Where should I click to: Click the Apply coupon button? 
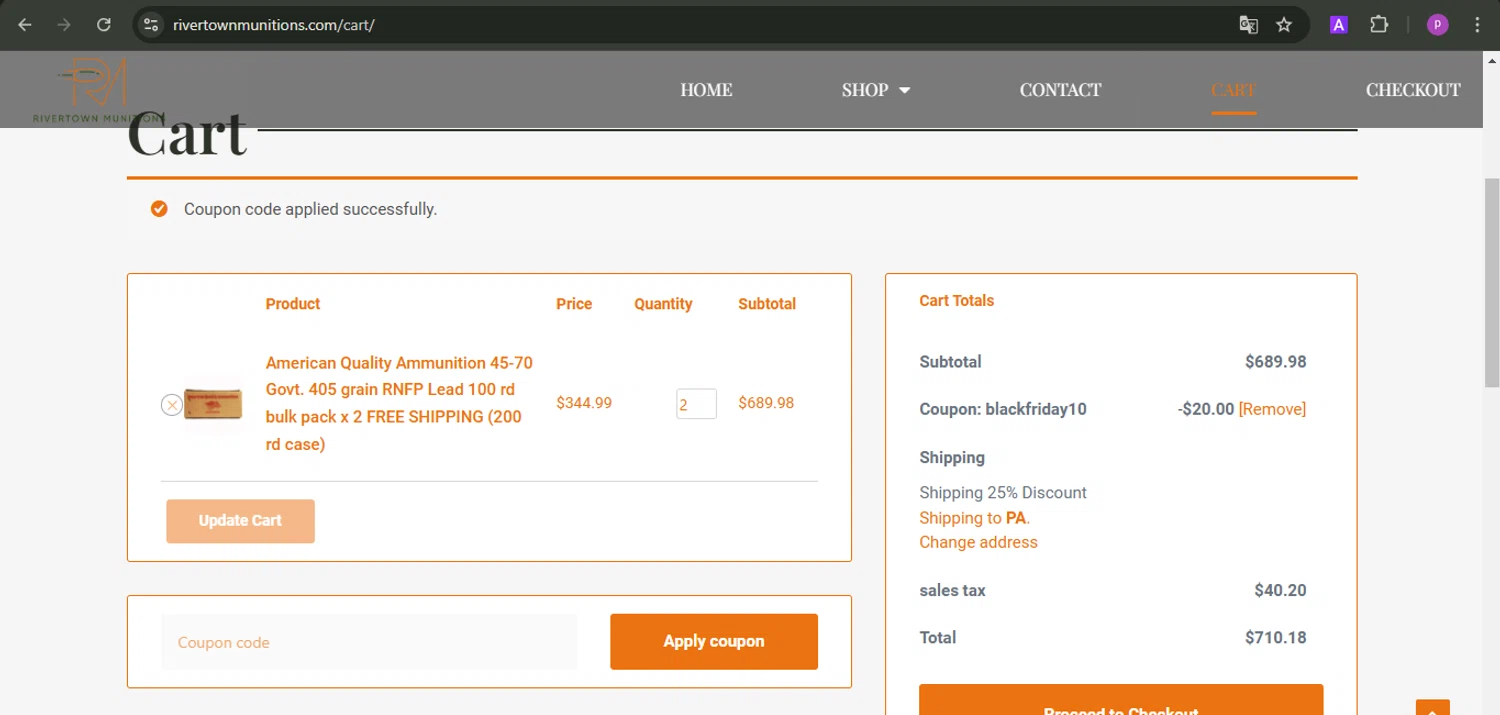pos(714,641)
